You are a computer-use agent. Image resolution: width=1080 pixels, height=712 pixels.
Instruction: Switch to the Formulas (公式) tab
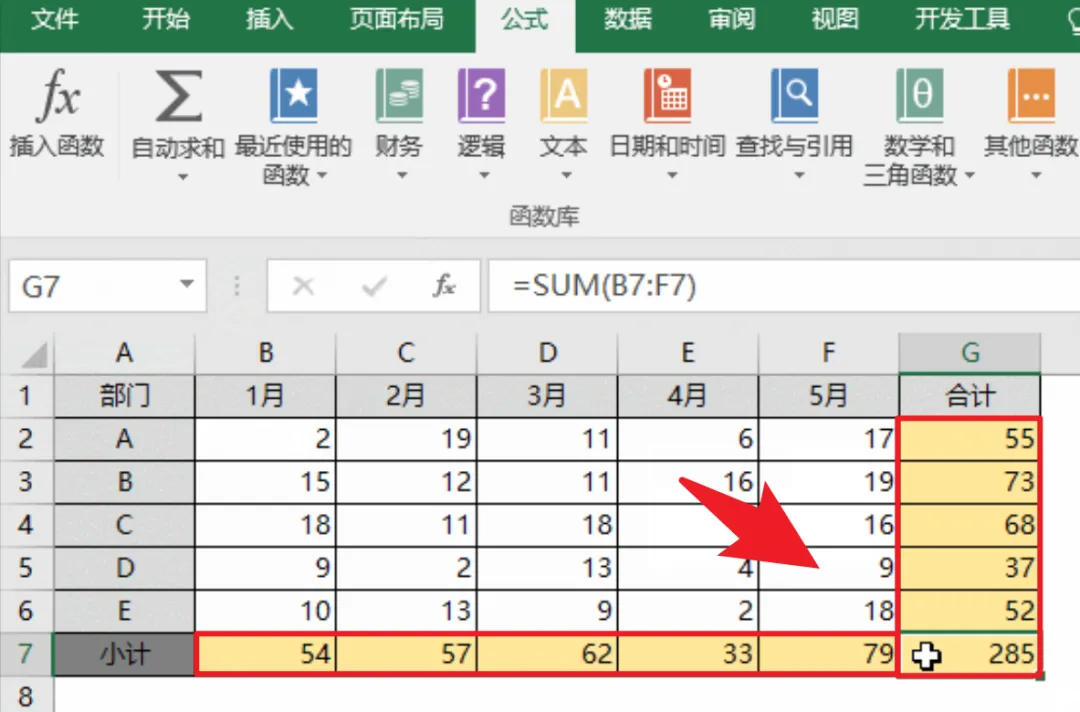(525, 21)
